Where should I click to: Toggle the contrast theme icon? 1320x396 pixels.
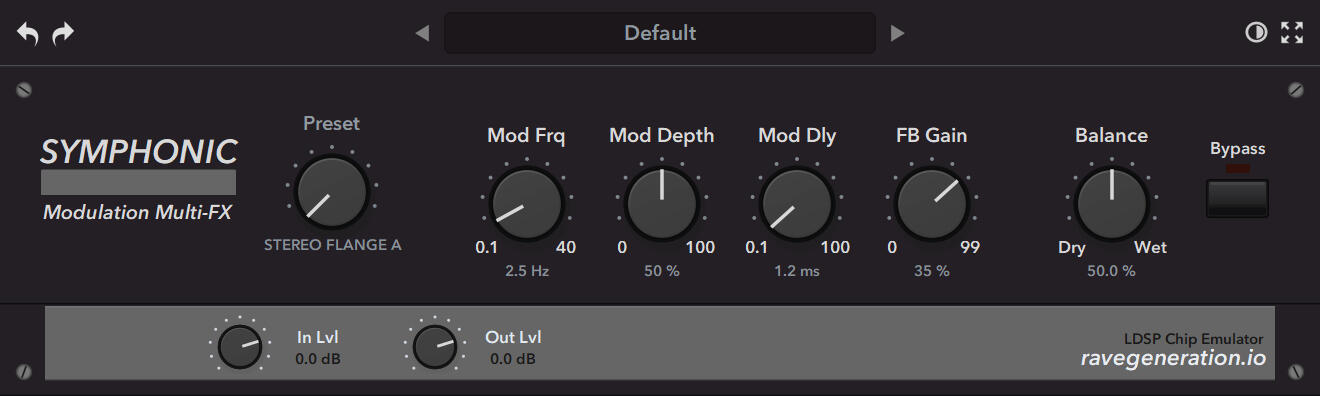pos(1255,33)
